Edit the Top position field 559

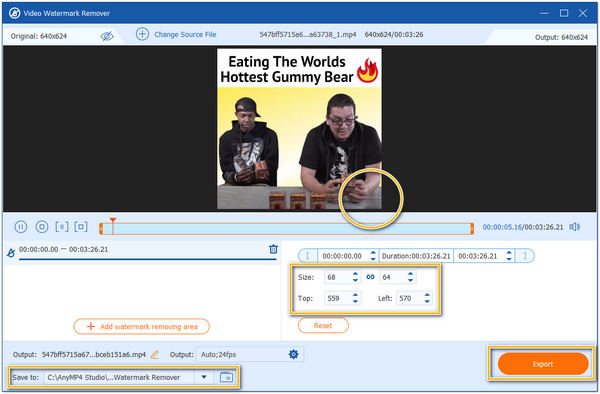point(337,298)
